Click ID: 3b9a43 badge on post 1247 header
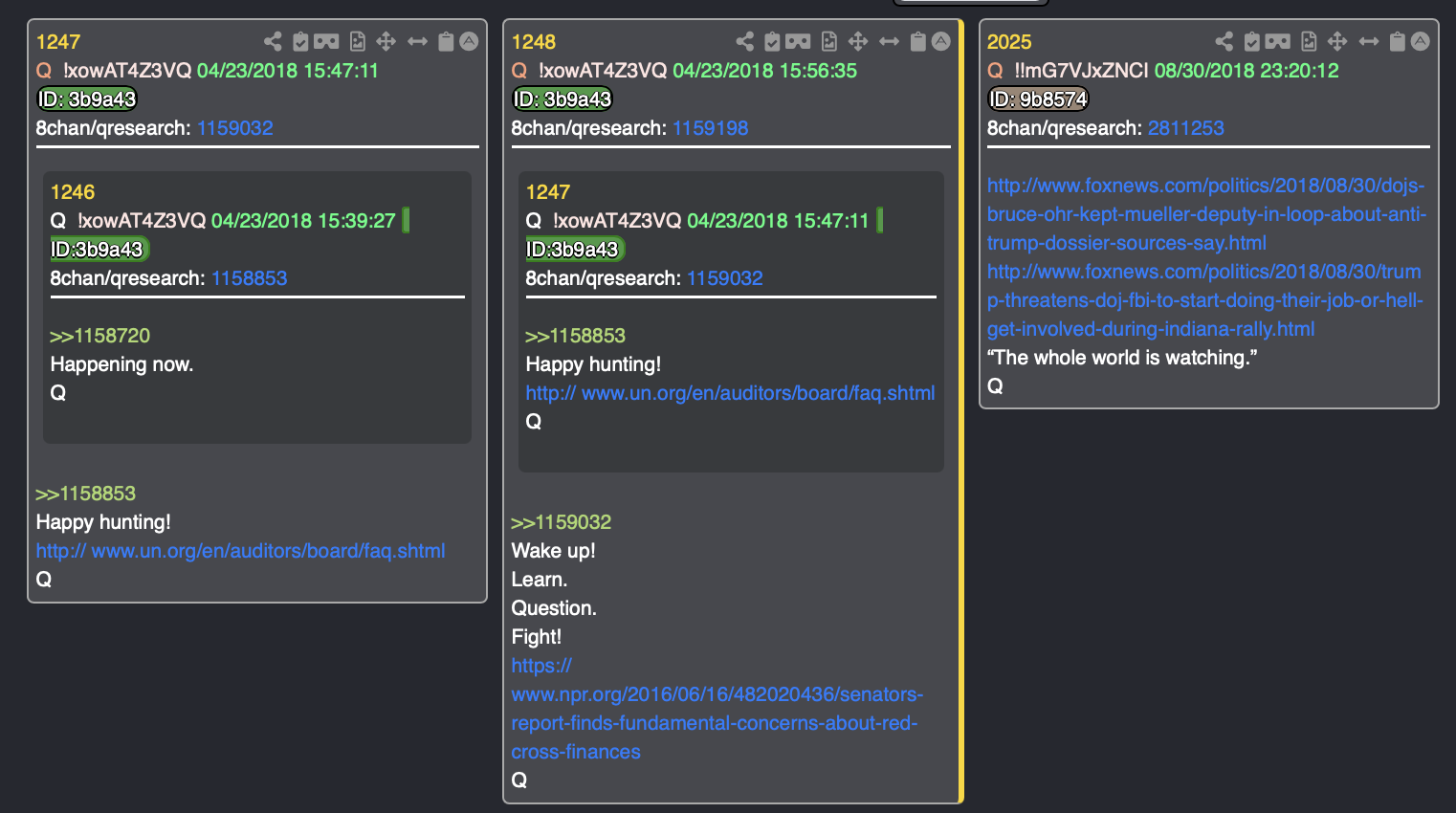The width and height of the screenshot is (1456, 813). 87,99
